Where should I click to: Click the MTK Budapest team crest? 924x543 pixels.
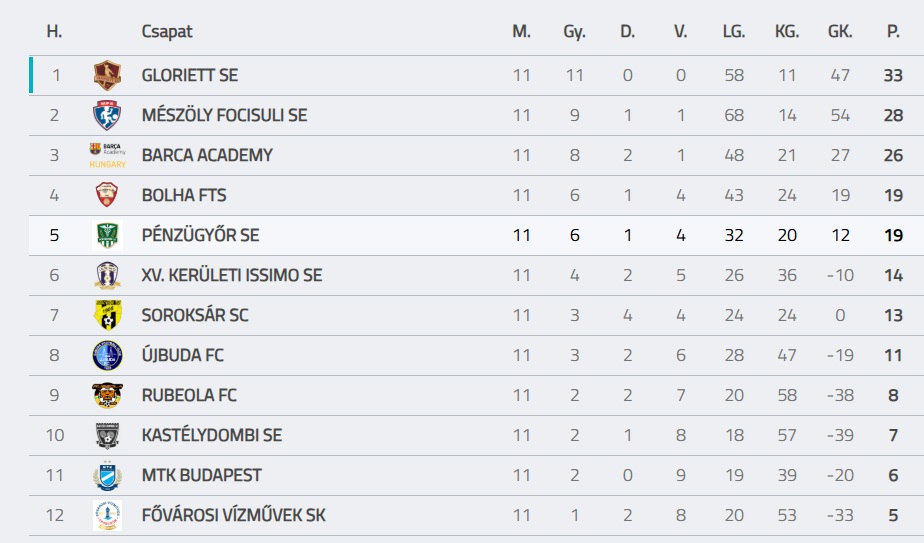[107, 475]
